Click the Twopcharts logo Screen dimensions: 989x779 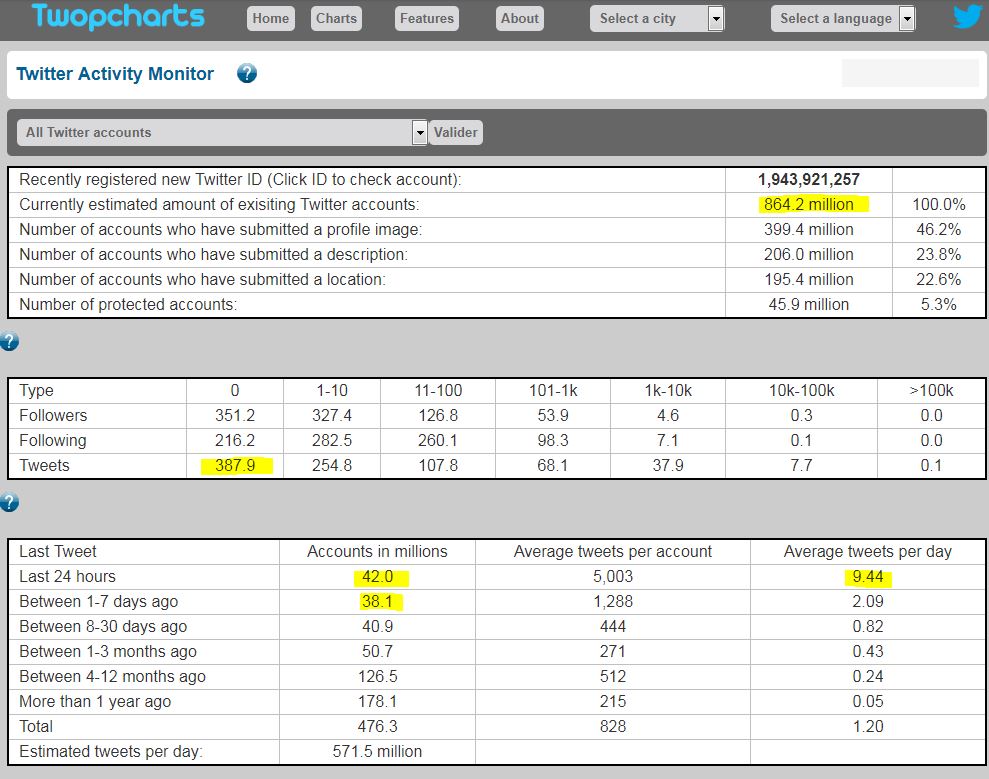[118, 16]
